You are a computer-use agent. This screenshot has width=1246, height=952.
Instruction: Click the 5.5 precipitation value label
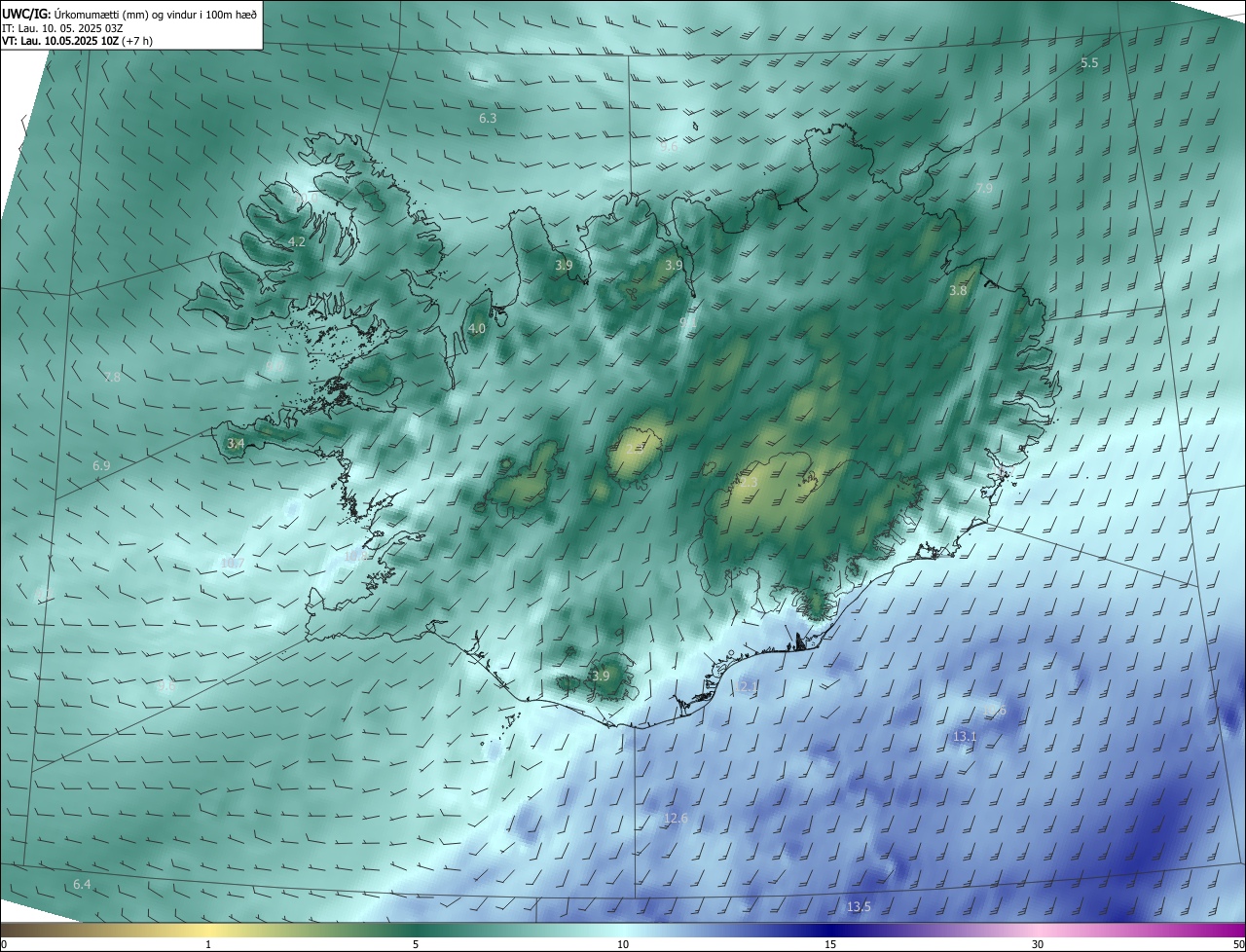click(1089, 63)
